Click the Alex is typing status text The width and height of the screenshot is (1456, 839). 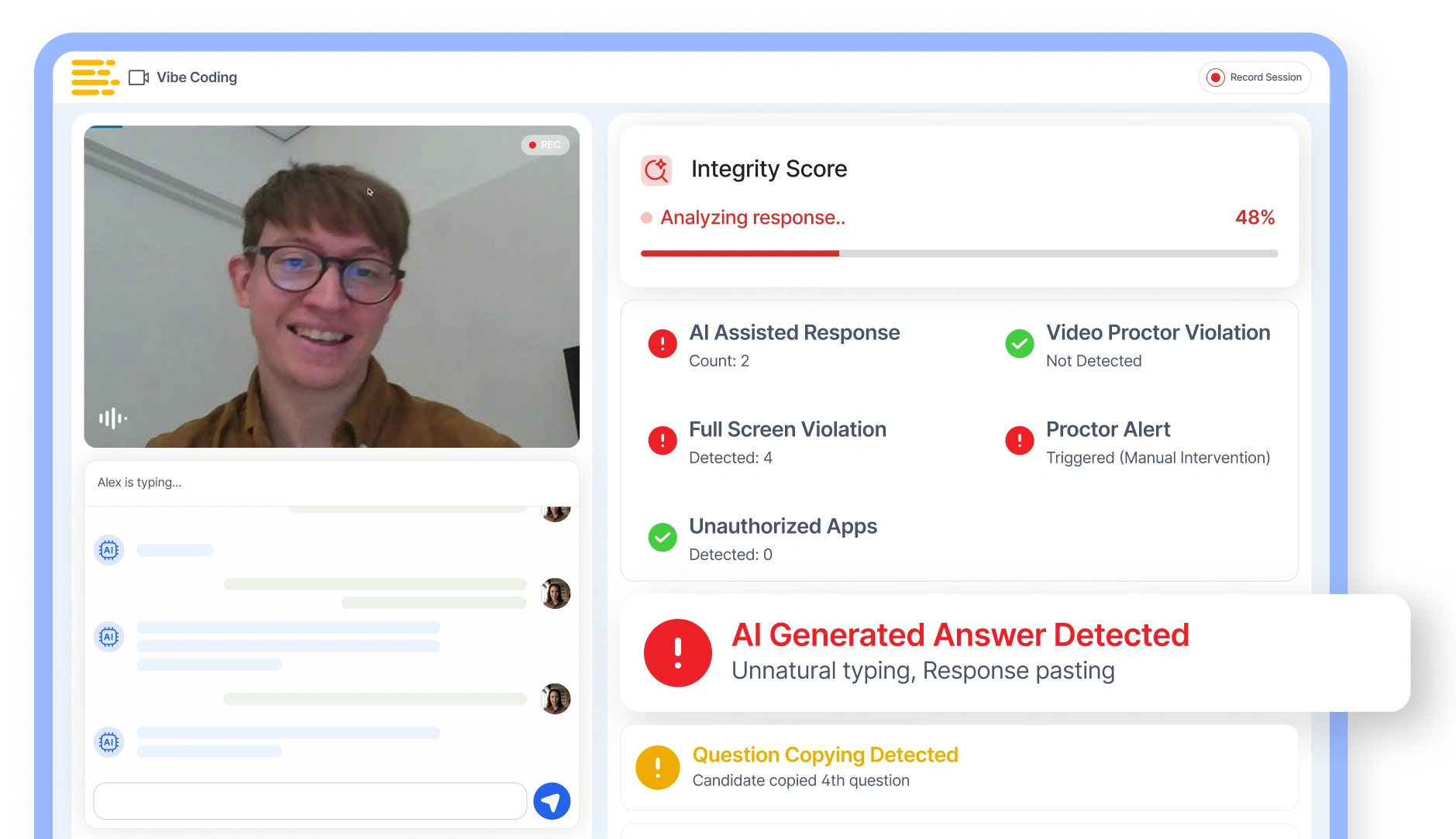coord(139,482)
